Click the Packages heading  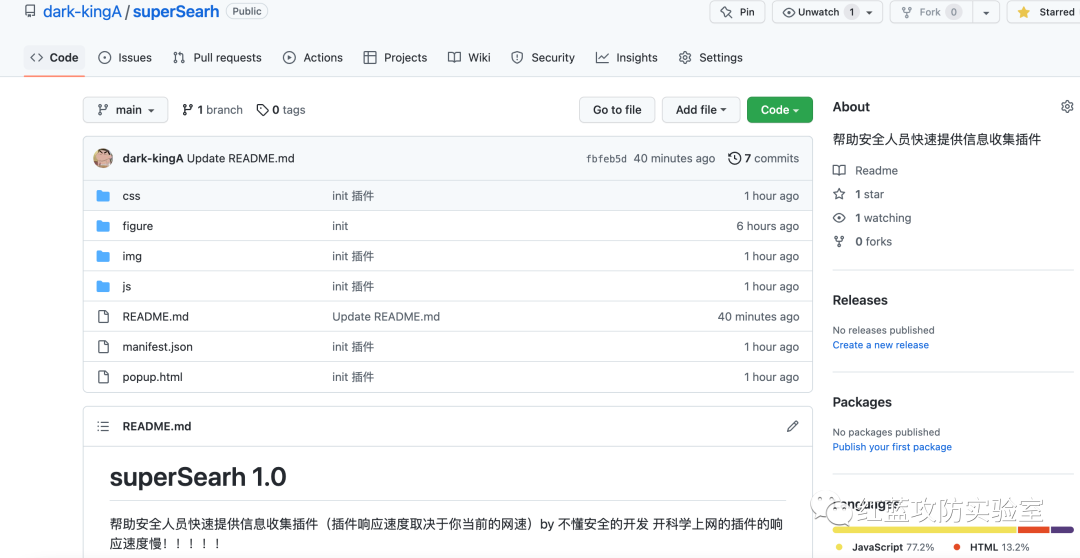[862, 402]
